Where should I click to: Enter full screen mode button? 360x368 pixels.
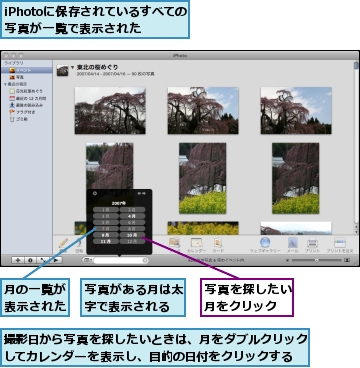[x=43, y=260]
